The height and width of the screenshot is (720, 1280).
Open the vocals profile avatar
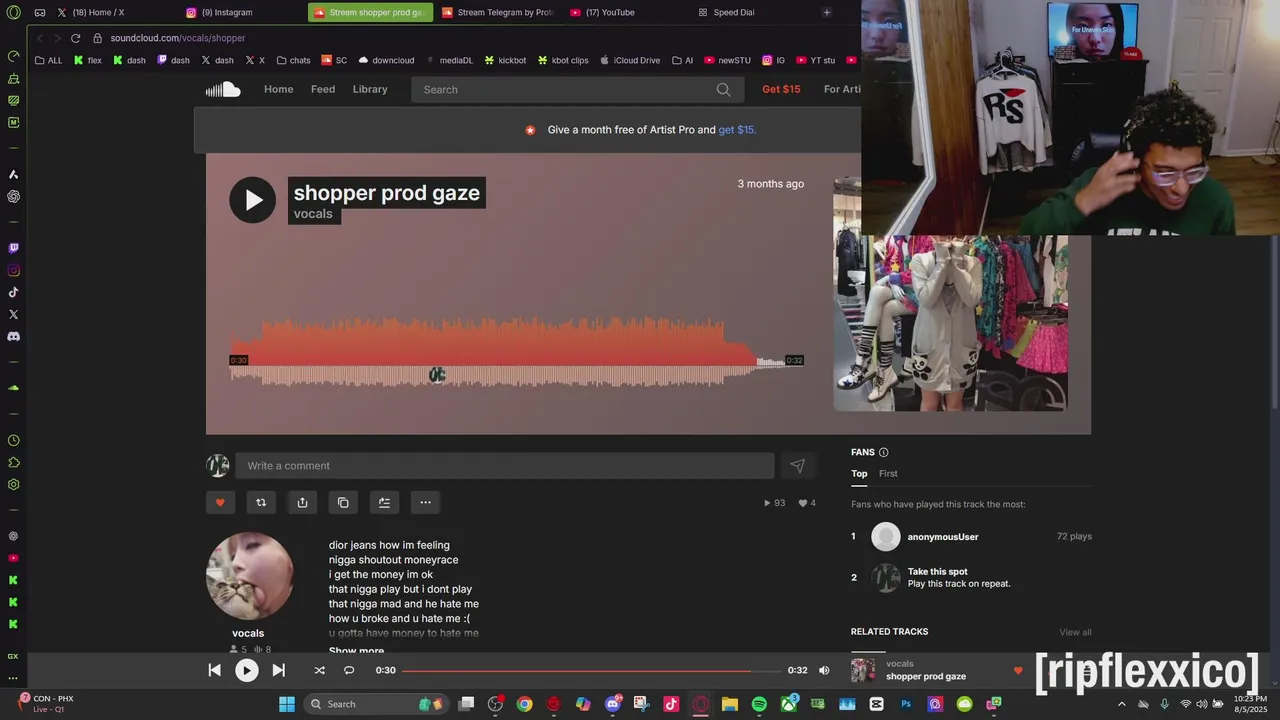click(x=249, y=576)
